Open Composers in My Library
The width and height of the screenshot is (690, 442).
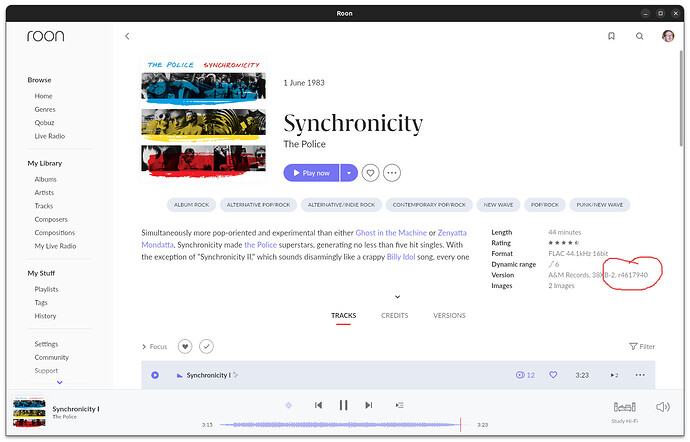pos(51,220)
